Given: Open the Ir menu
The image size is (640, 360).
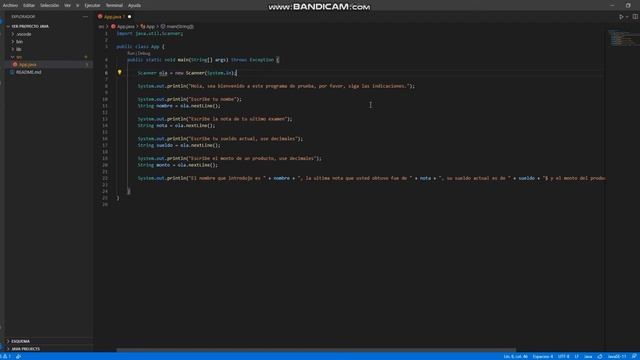Looking at the screenshot, I should [78, 5].
